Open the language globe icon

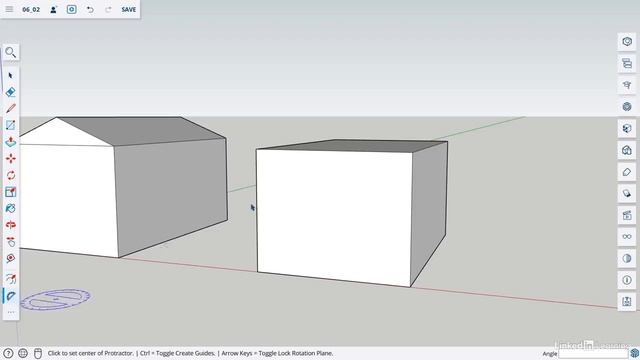[x=23, y=353]
